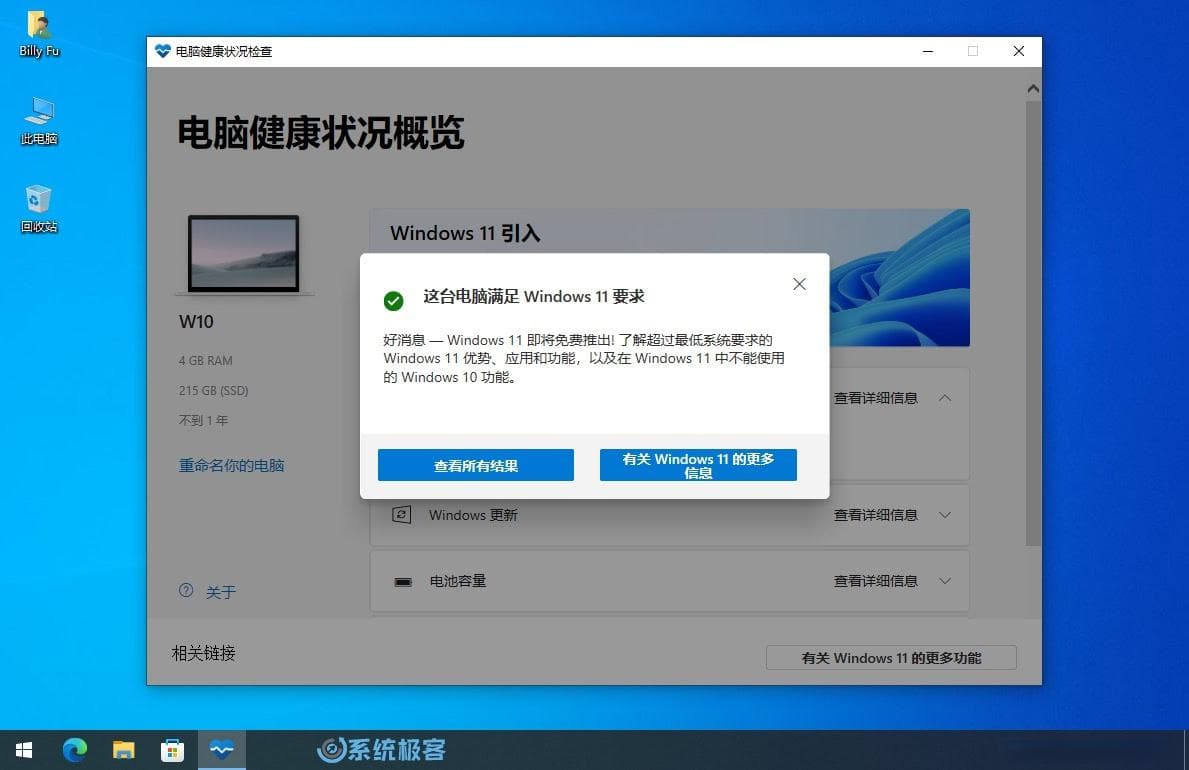Open 有关 Windows 11 的更多信息 button

tap(698, 465)
